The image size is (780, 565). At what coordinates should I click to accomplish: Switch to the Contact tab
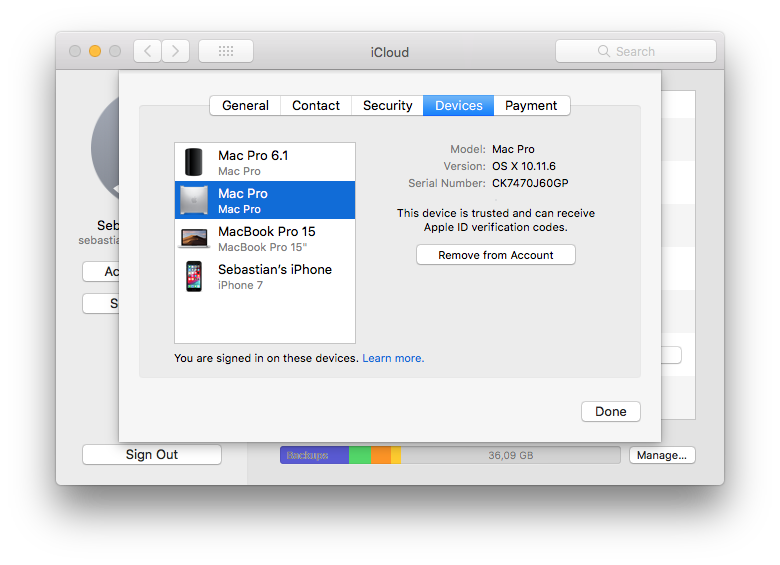316,105
